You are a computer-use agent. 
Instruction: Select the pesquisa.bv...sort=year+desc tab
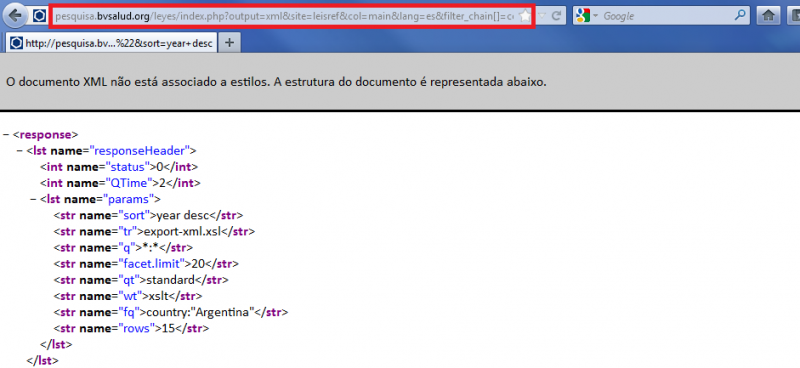pos(111,43)
